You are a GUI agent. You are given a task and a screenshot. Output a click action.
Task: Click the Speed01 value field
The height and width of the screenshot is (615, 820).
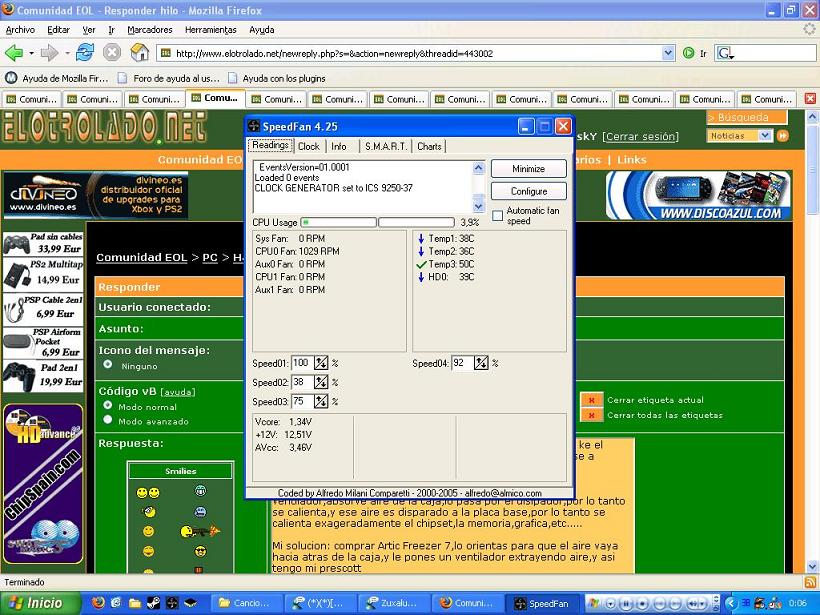click(302, 363)
